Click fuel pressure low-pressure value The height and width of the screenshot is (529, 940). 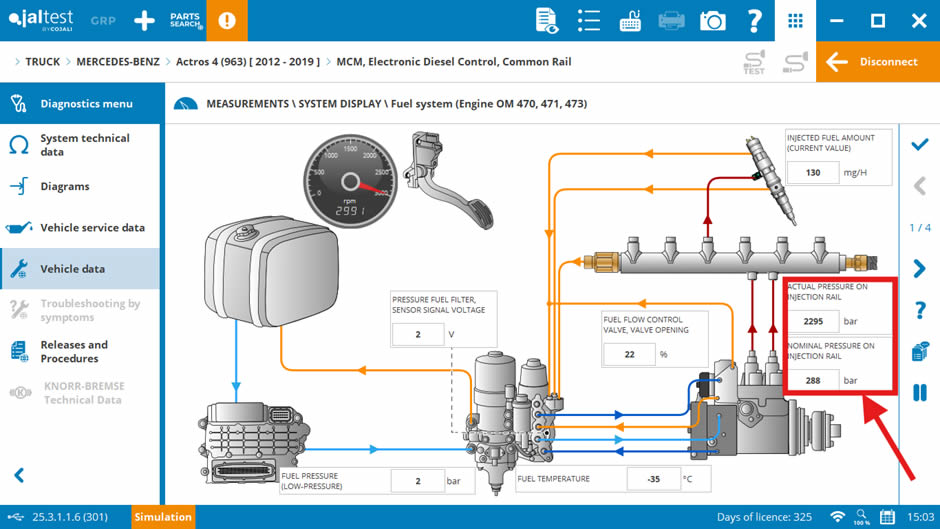click(418, 481)
